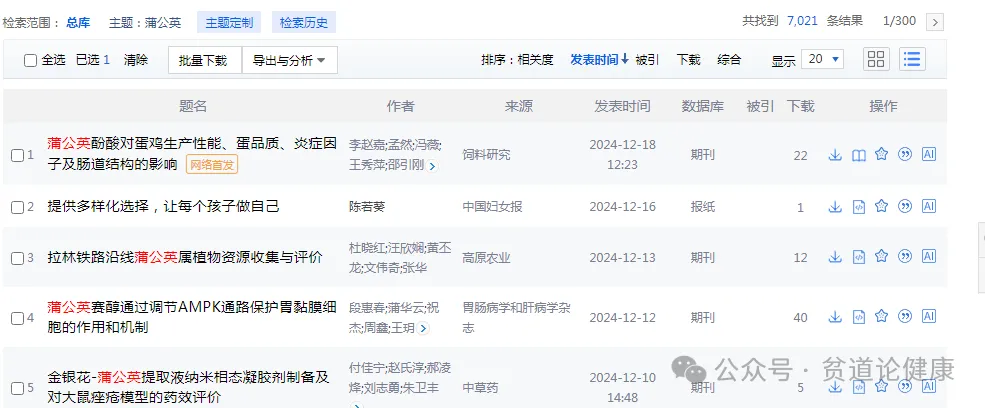Switch to grid view icon
Screen dimensions: 985x408
click(x=876, y=59)
